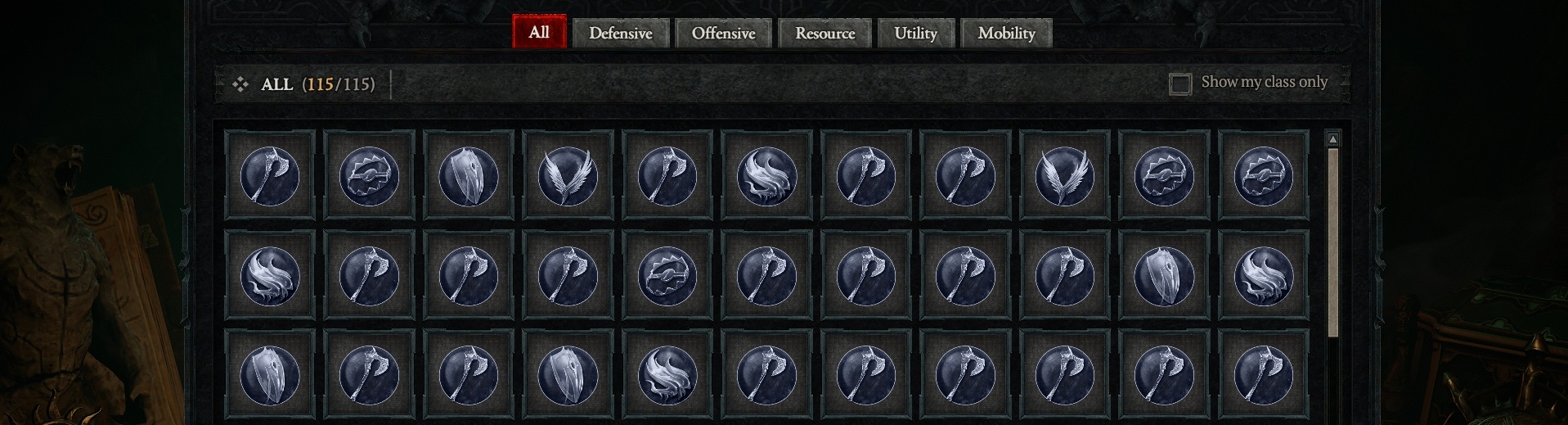Choose the flame aspect ending the second row

(x=1263, y=275)
